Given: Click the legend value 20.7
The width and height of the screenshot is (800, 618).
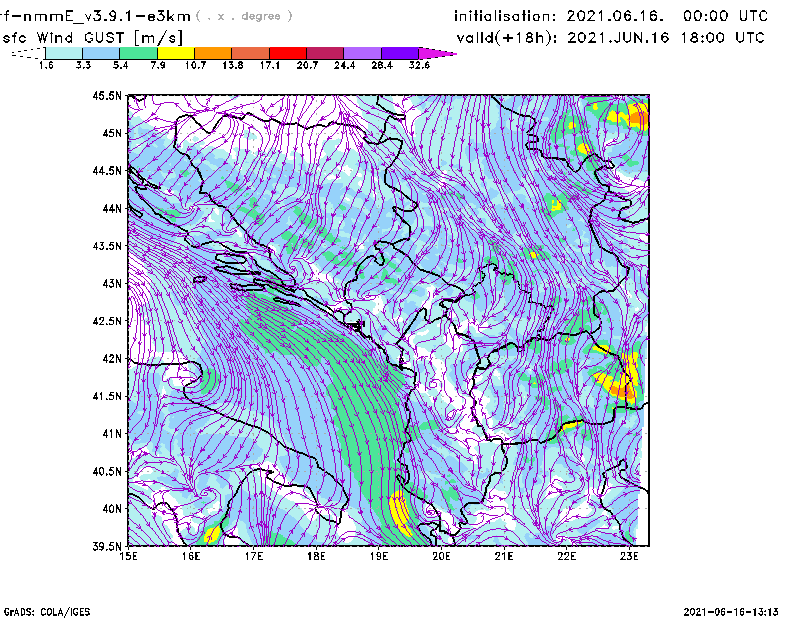Looking at the screenshot, I should 307,65.
